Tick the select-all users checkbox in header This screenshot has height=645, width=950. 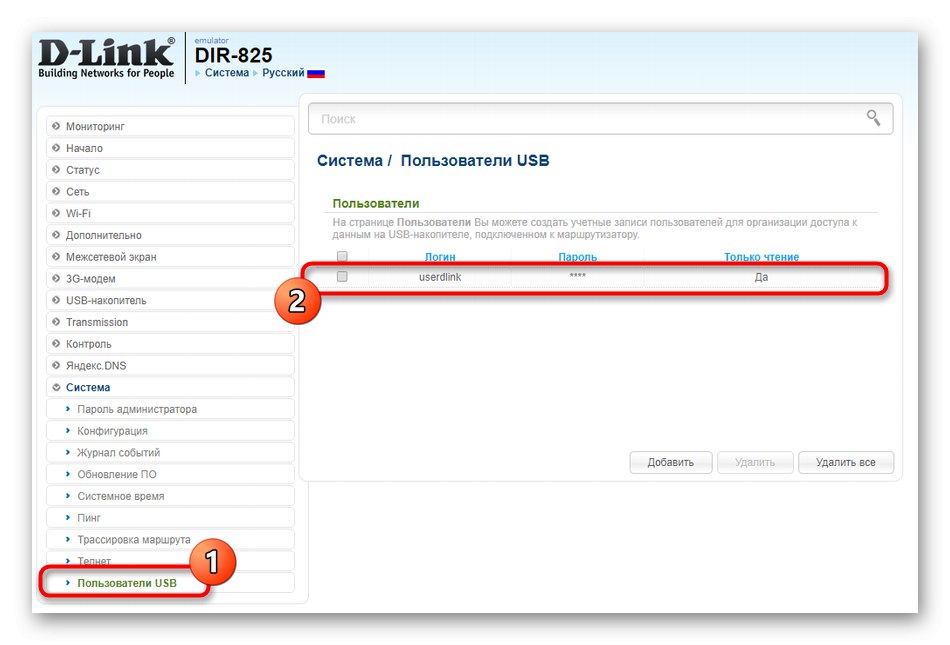coord(342,256)
